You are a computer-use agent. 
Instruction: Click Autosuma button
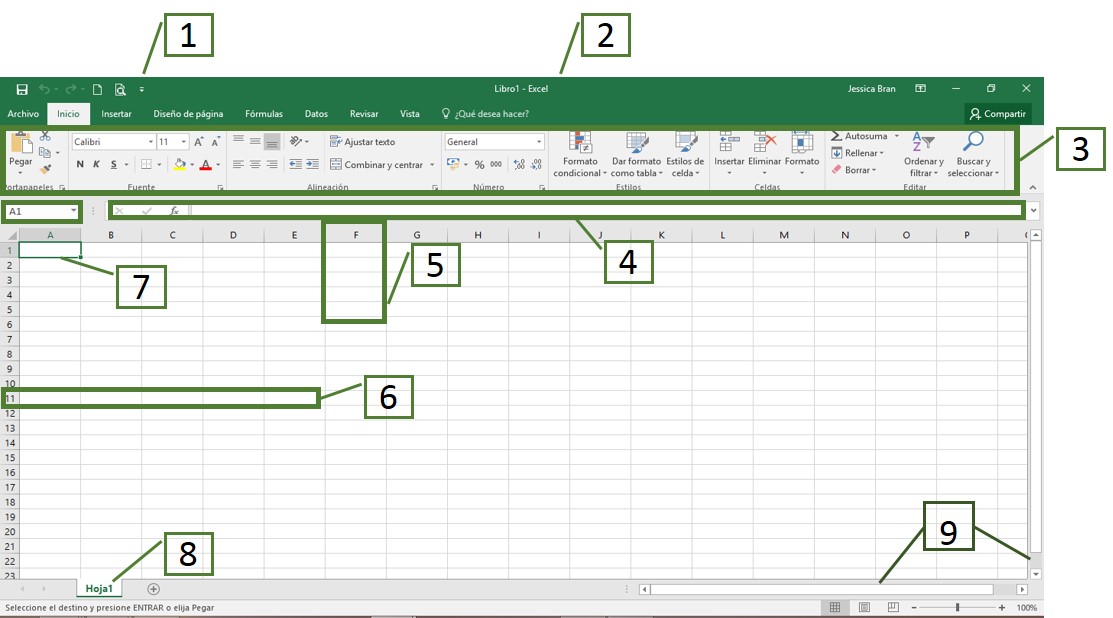pos(860,136)
